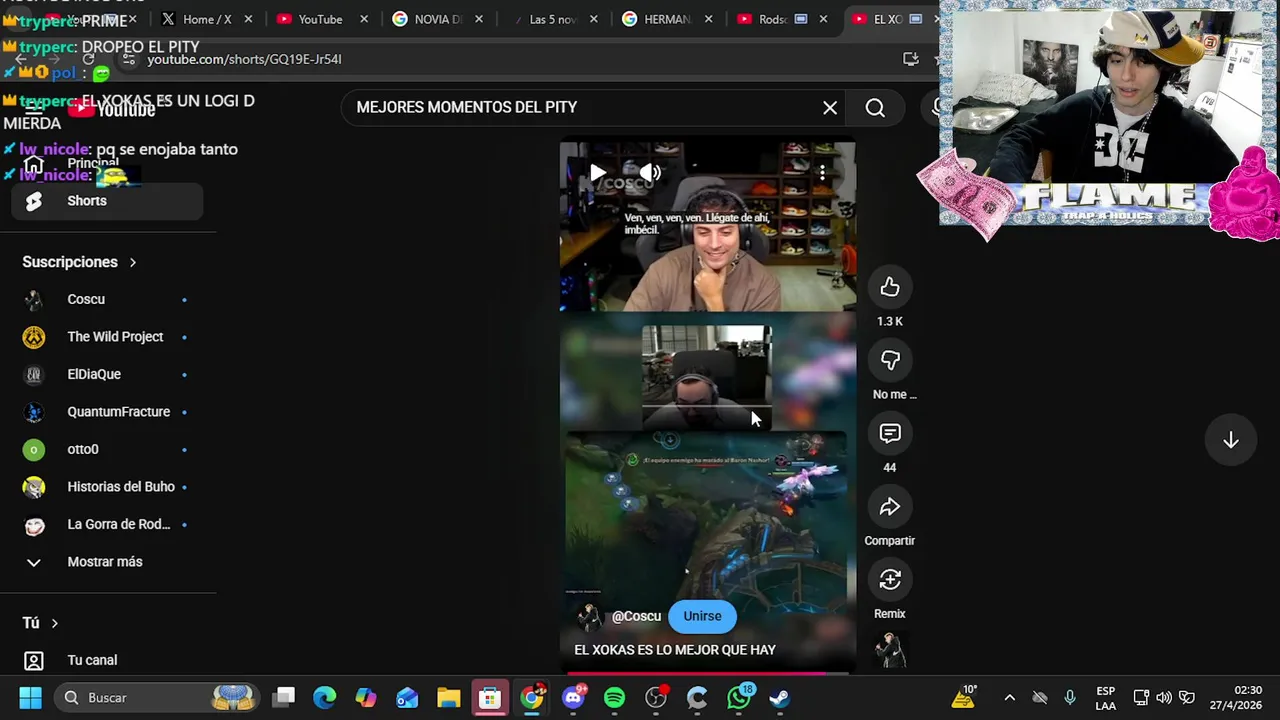Viewport: 1280px width, 720px height.
Task: Open QuantumFracture subscription channel
Action: [x=107, y=412]
